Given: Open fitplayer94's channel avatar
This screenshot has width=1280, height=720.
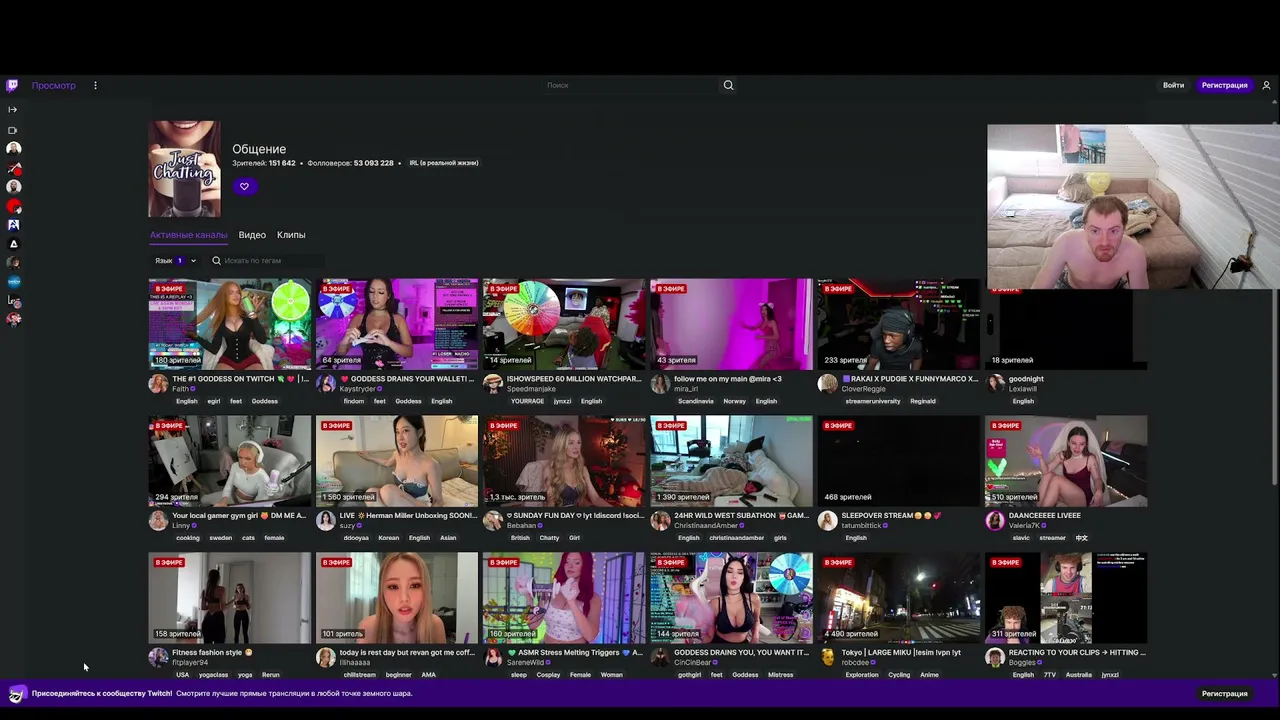Looking at the screenshot, I should pyautogui.click(x=158, y=657).
